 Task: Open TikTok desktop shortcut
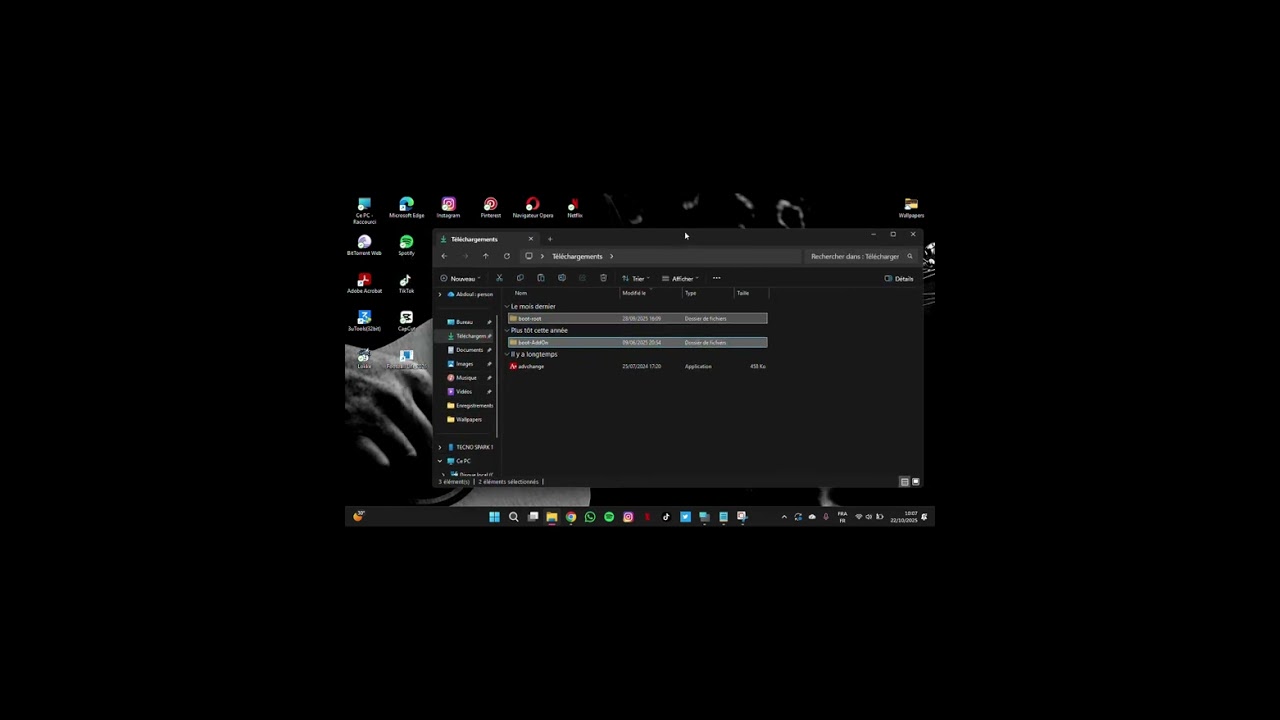[406, 284]
